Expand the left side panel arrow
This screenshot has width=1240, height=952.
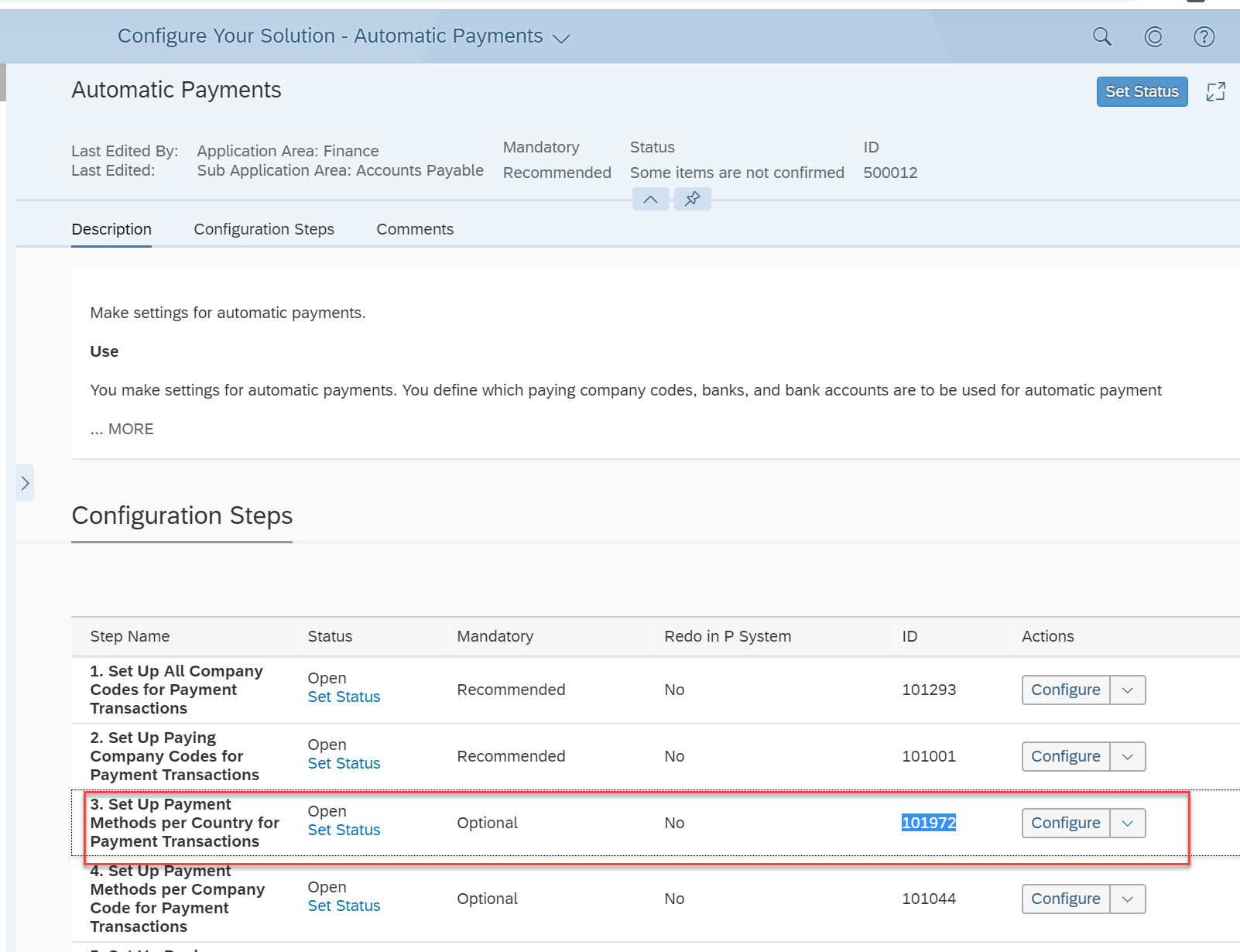(x=25, y=483)
